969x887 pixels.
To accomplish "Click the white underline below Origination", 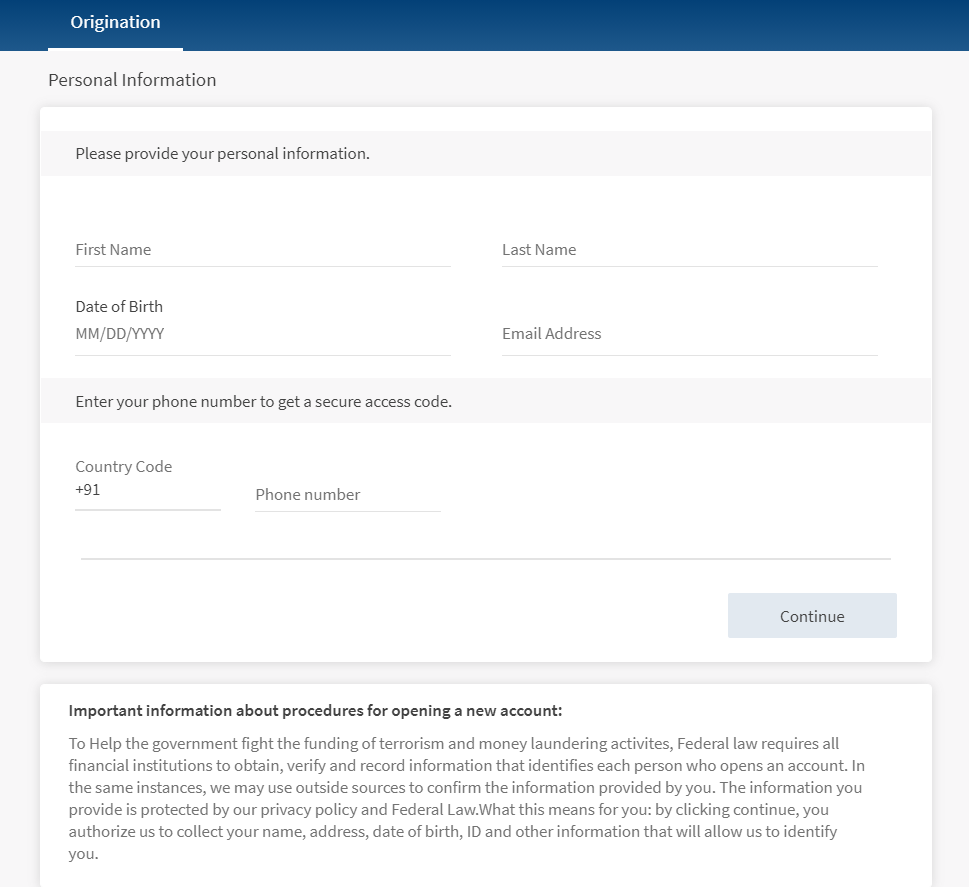I will click(x=115, y=49).
